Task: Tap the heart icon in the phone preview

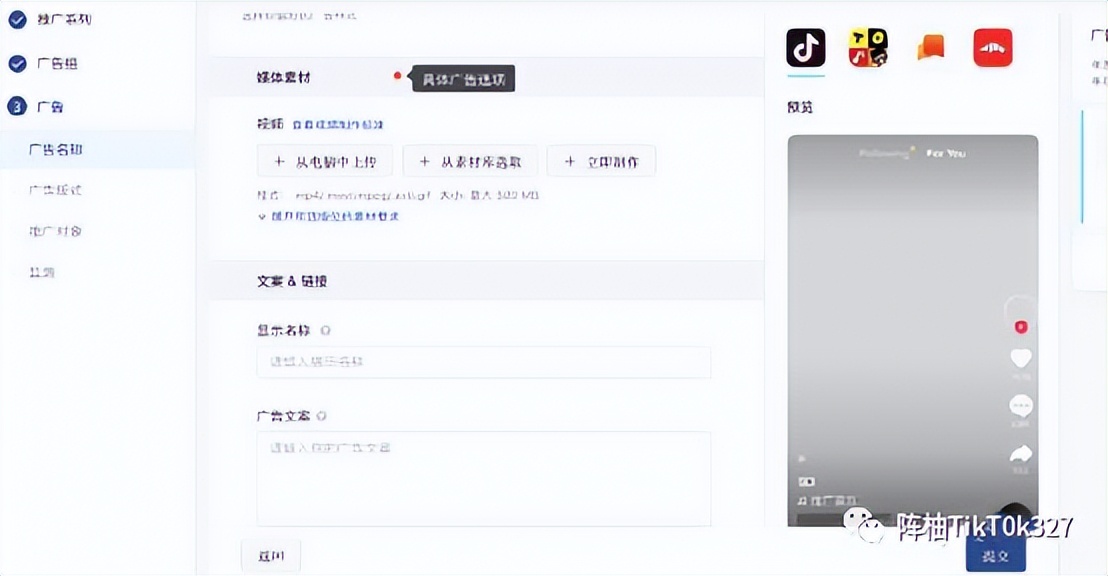Action: [1020, 359]
